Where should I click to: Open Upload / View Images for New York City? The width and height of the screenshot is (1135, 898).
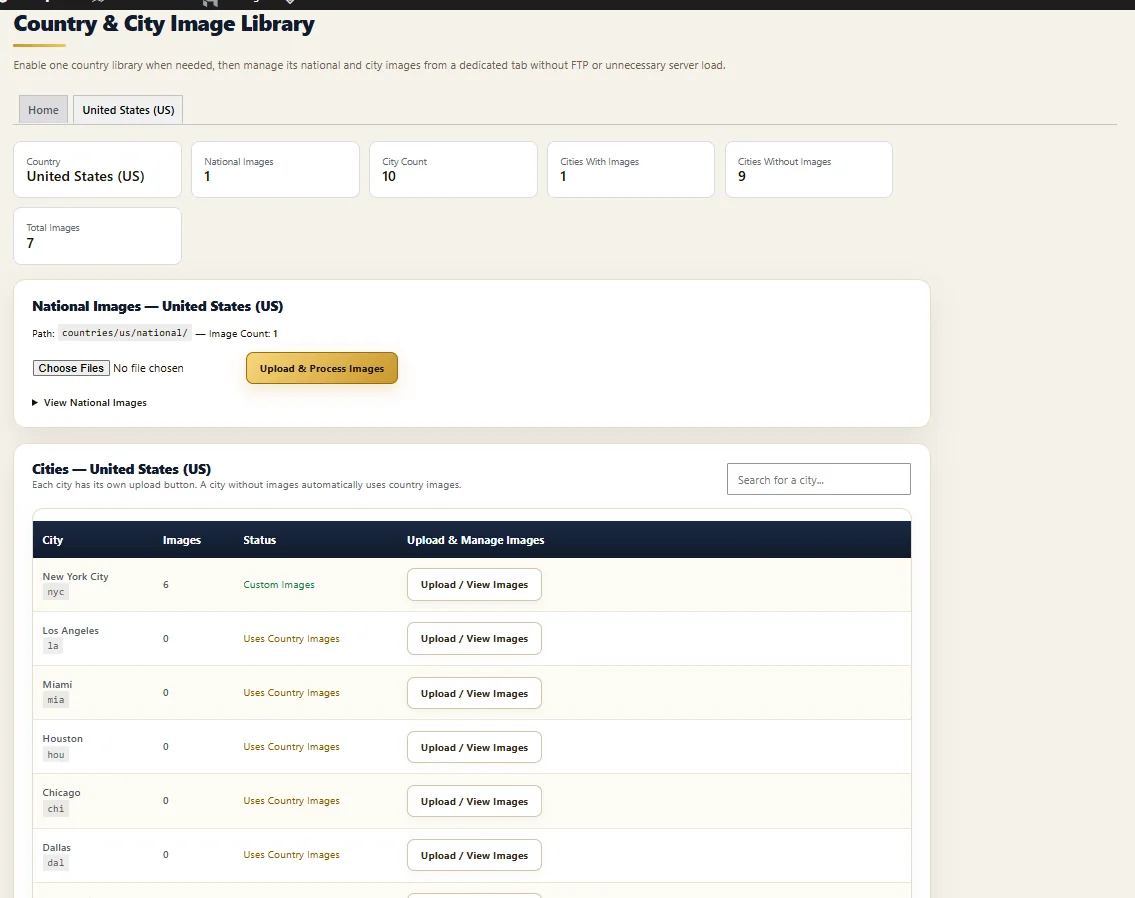[x=474, y=585]
